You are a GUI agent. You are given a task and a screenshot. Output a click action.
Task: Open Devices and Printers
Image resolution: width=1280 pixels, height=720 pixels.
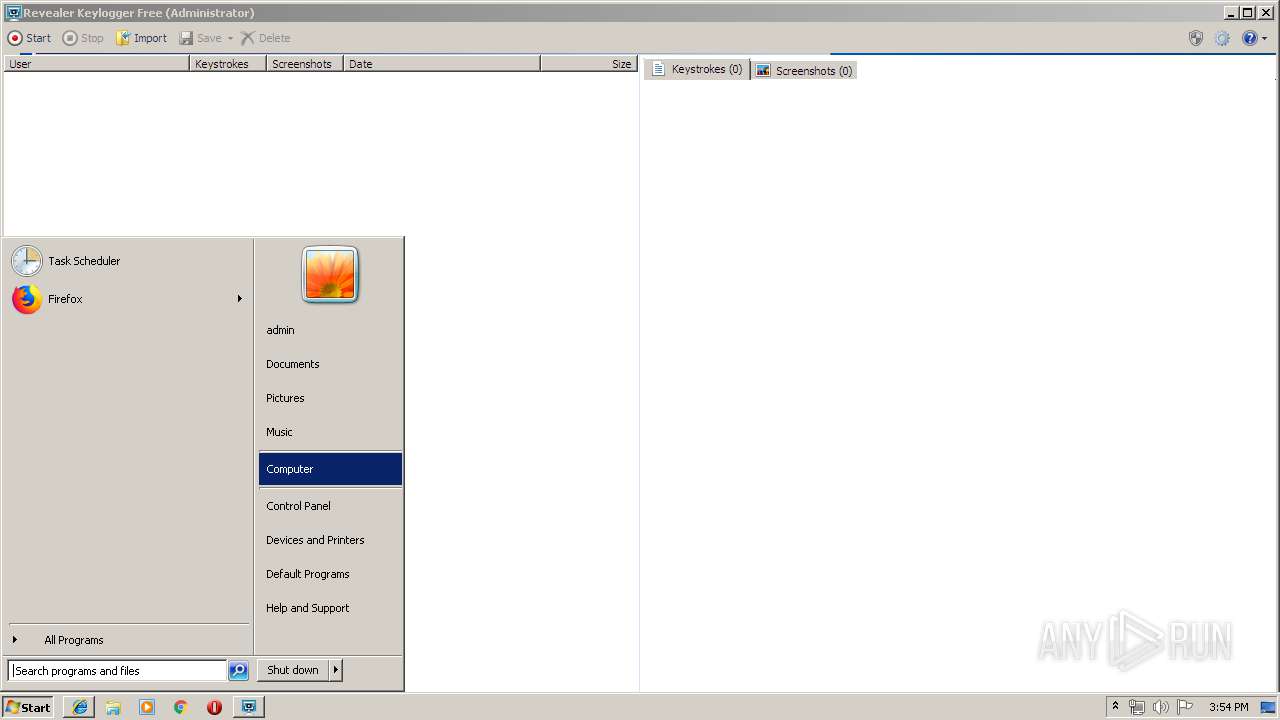[330, 540]
